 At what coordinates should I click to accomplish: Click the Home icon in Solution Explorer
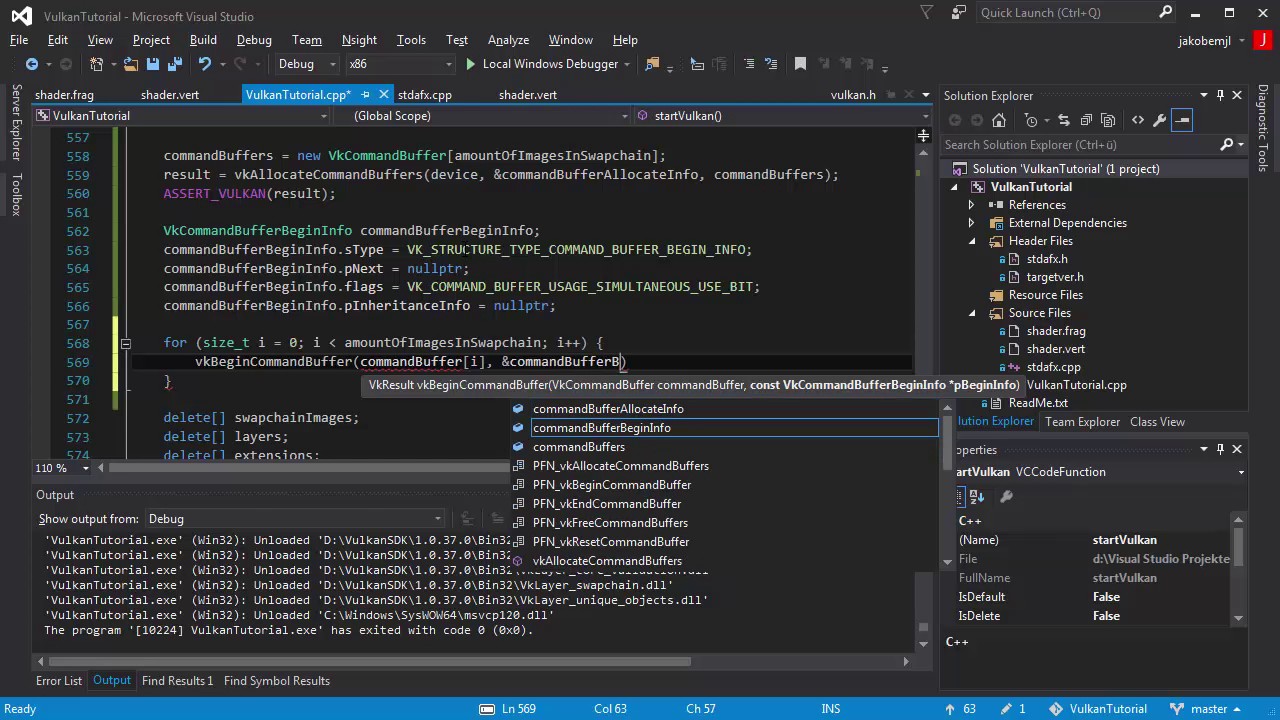tap(998, 120)
